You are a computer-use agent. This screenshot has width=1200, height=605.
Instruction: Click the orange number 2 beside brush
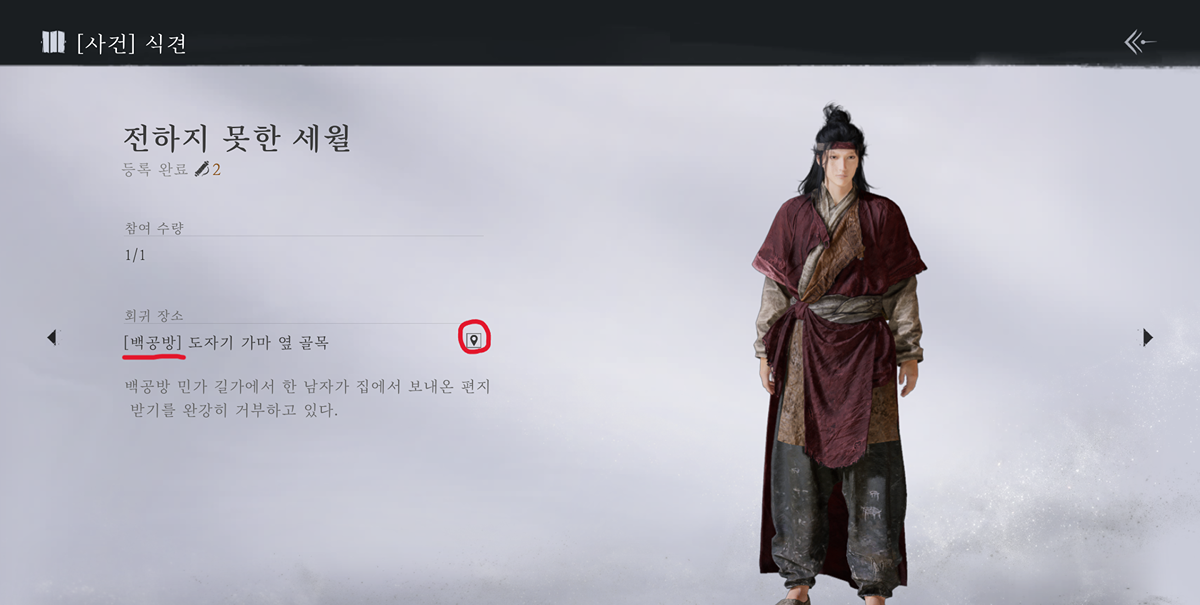click(216, 169)
